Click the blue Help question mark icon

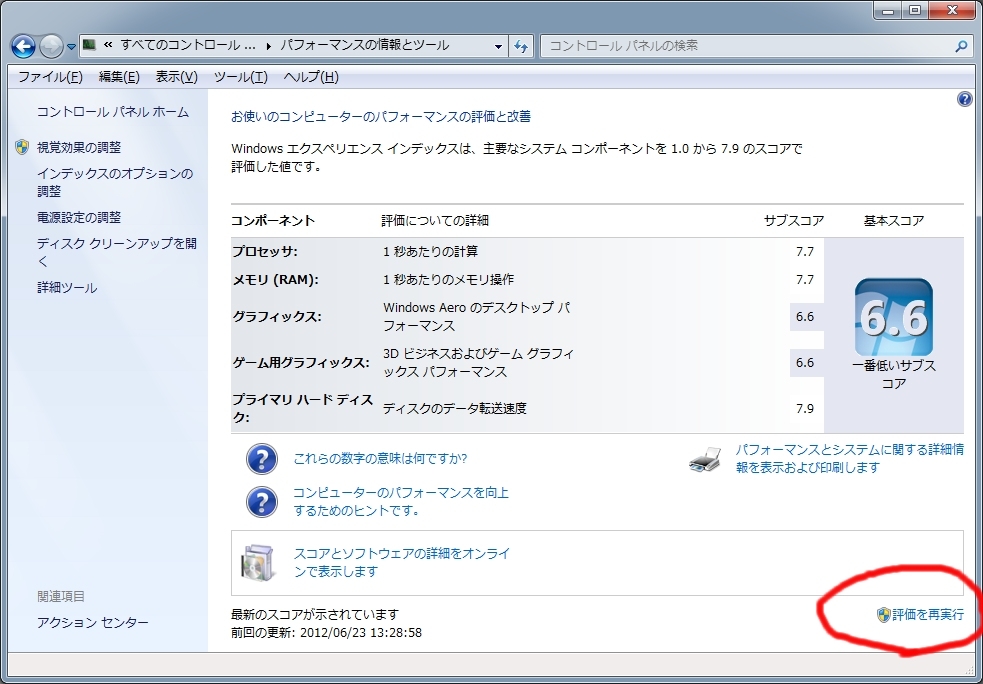(964, 99)
